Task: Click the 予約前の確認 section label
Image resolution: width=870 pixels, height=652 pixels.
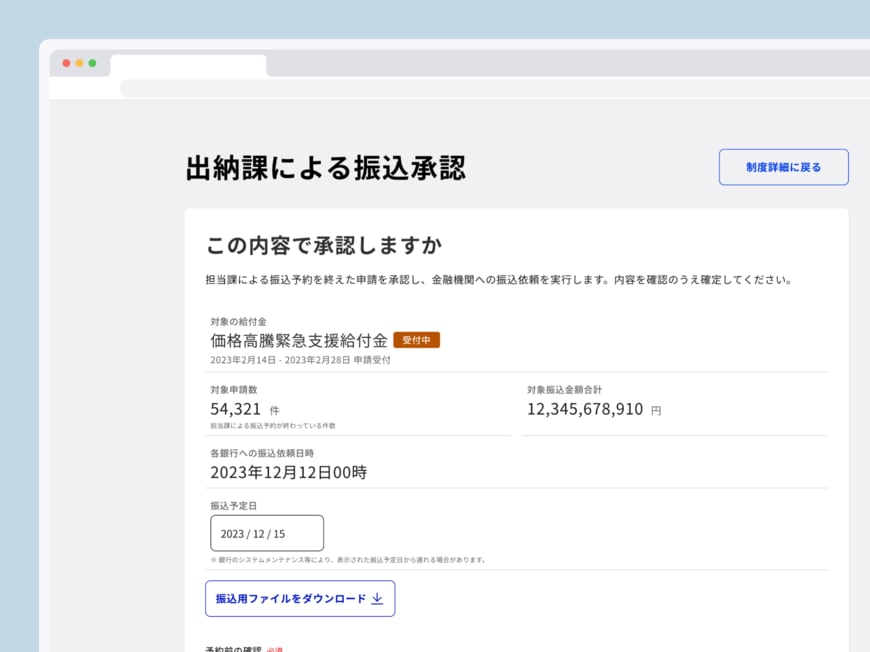Action: (x=233, y=648)
